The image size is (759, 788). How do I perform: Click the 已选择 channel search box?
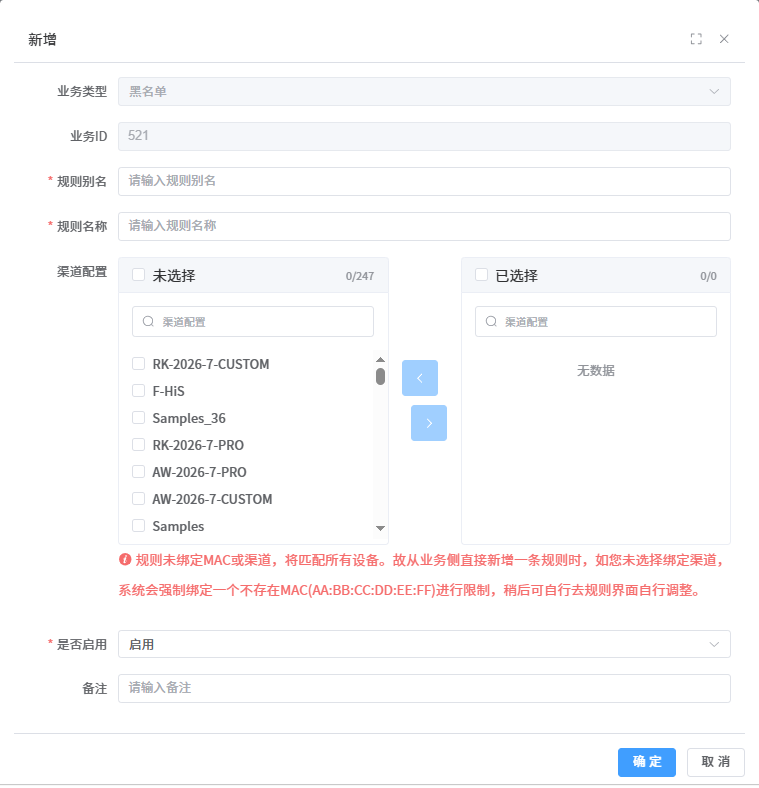[596, 322]
